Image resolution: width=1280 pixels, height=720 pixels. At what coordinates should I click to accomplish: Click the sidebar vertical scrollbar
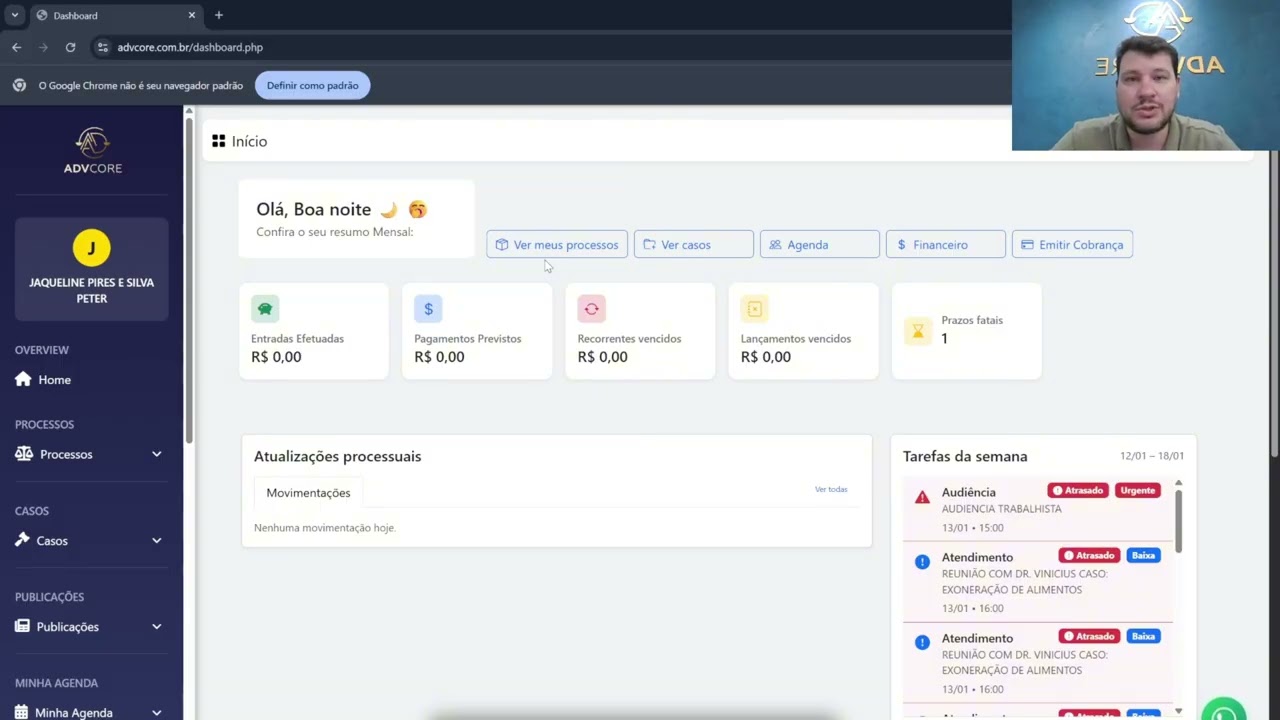[x=189, y=278]
